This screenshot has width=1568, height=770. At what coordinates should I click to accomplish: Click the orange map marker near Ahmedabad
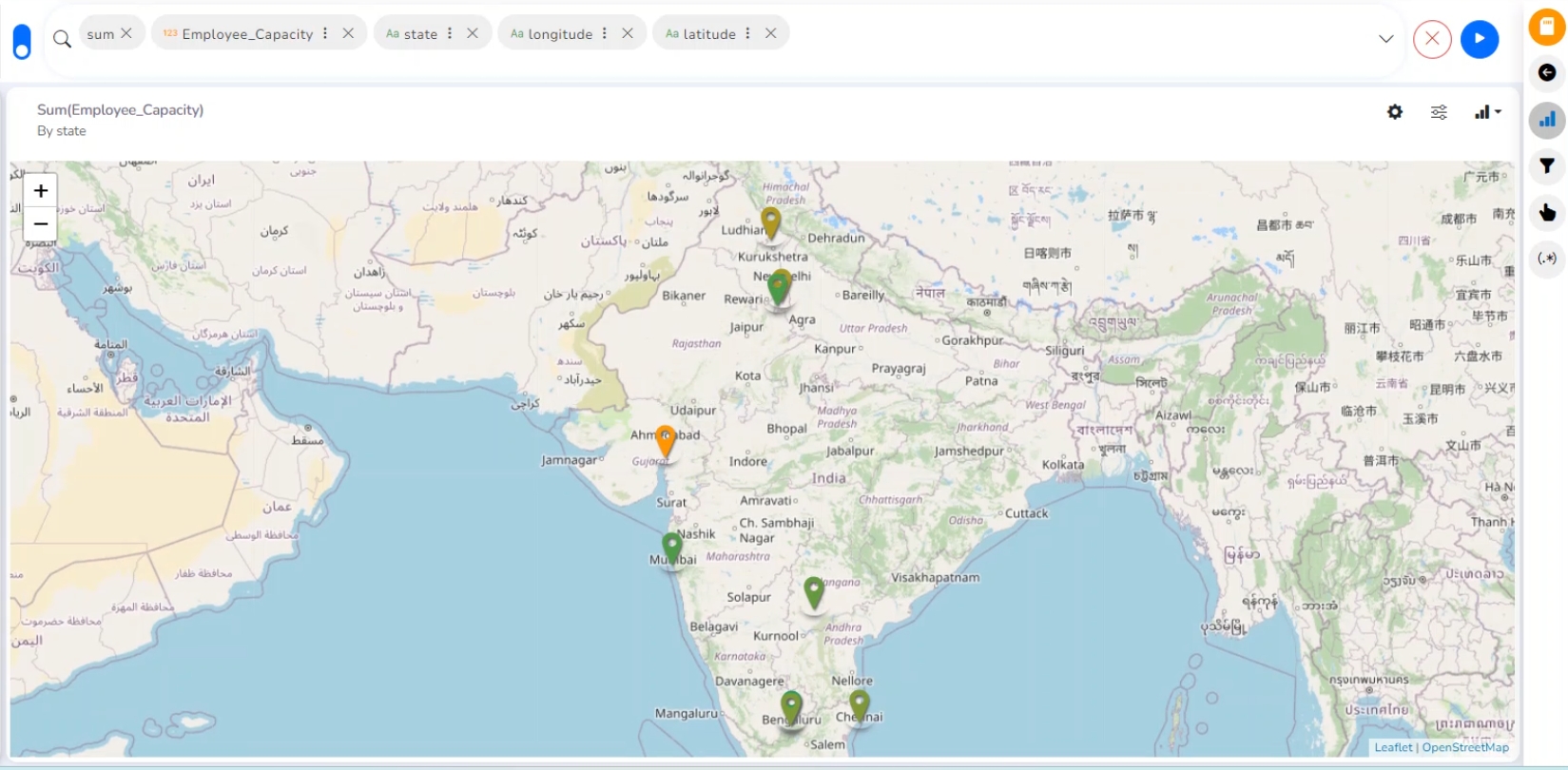point(666,440)
